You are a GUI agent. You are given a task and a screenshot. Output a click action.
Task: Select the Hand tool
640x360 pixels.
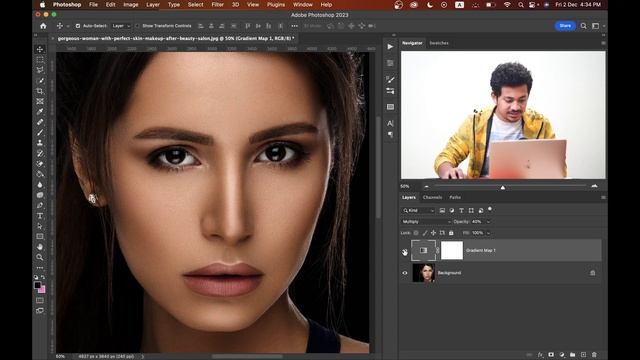coord(40,247)
